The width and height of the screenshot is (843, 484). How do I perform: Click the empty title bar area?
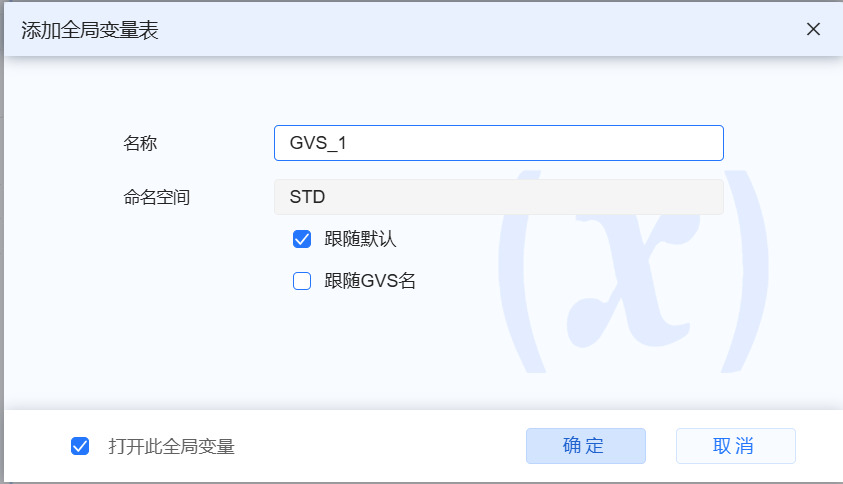click(480, 29)
